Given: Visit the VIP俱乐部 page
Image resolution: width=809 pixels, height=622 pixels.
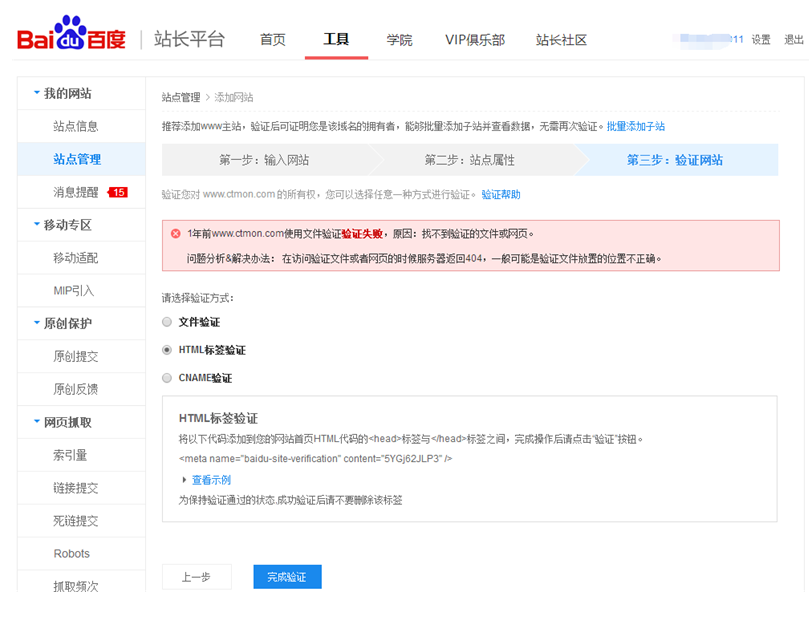Looking at the screenshot, I should click(474, 40).
